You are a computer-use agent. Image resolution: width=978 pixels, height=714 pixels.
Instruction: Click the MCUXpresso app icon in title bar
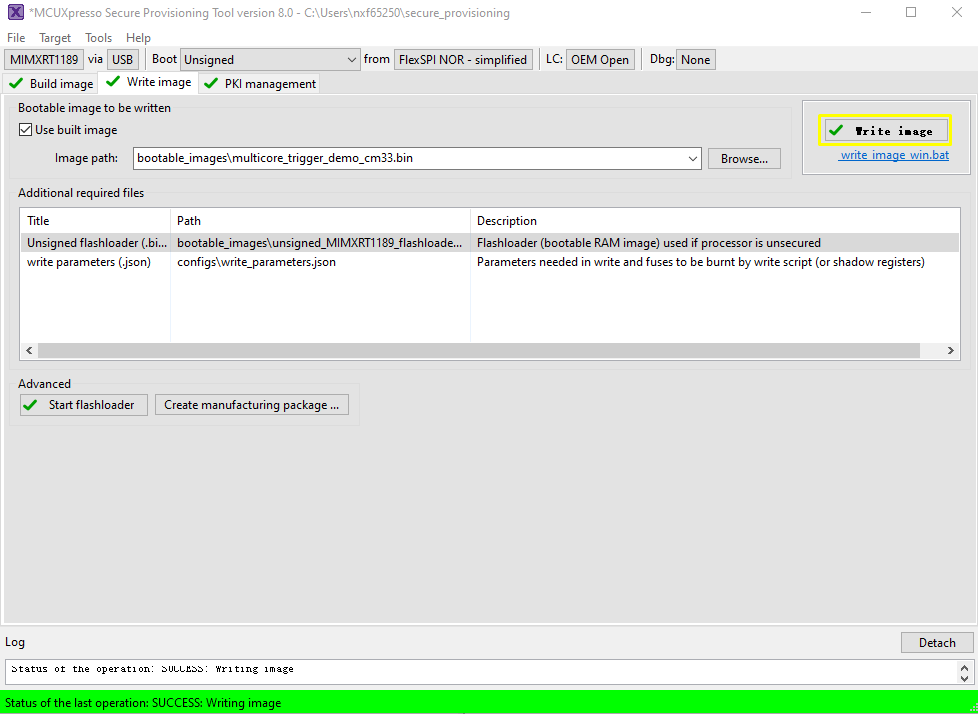(15, 13)
